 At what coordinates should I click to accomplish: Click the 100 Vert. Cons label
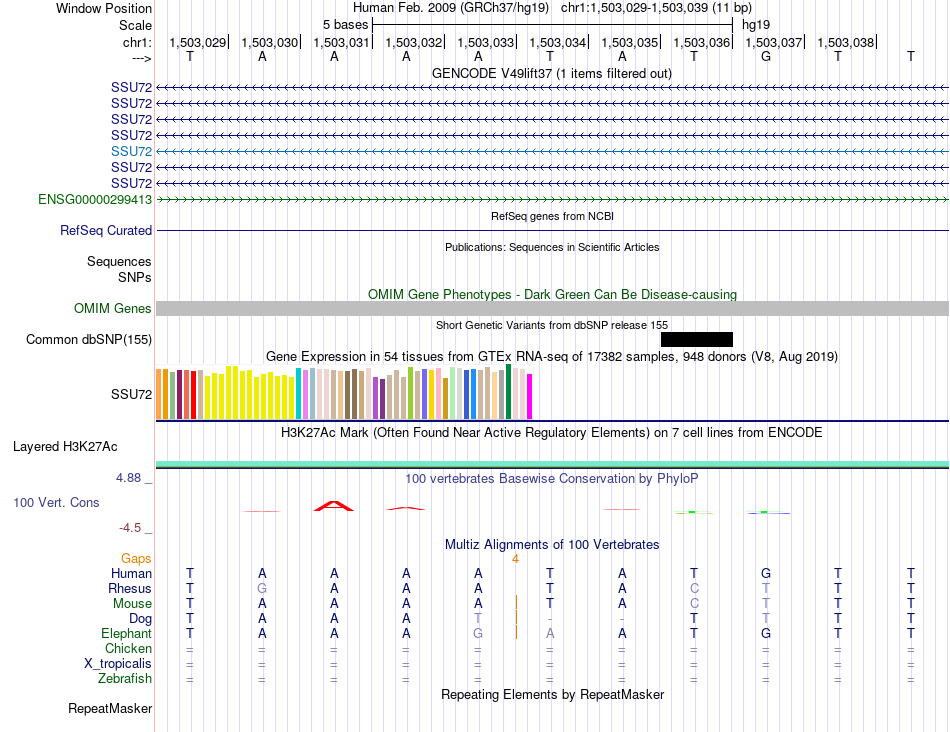tap(56, 502)
